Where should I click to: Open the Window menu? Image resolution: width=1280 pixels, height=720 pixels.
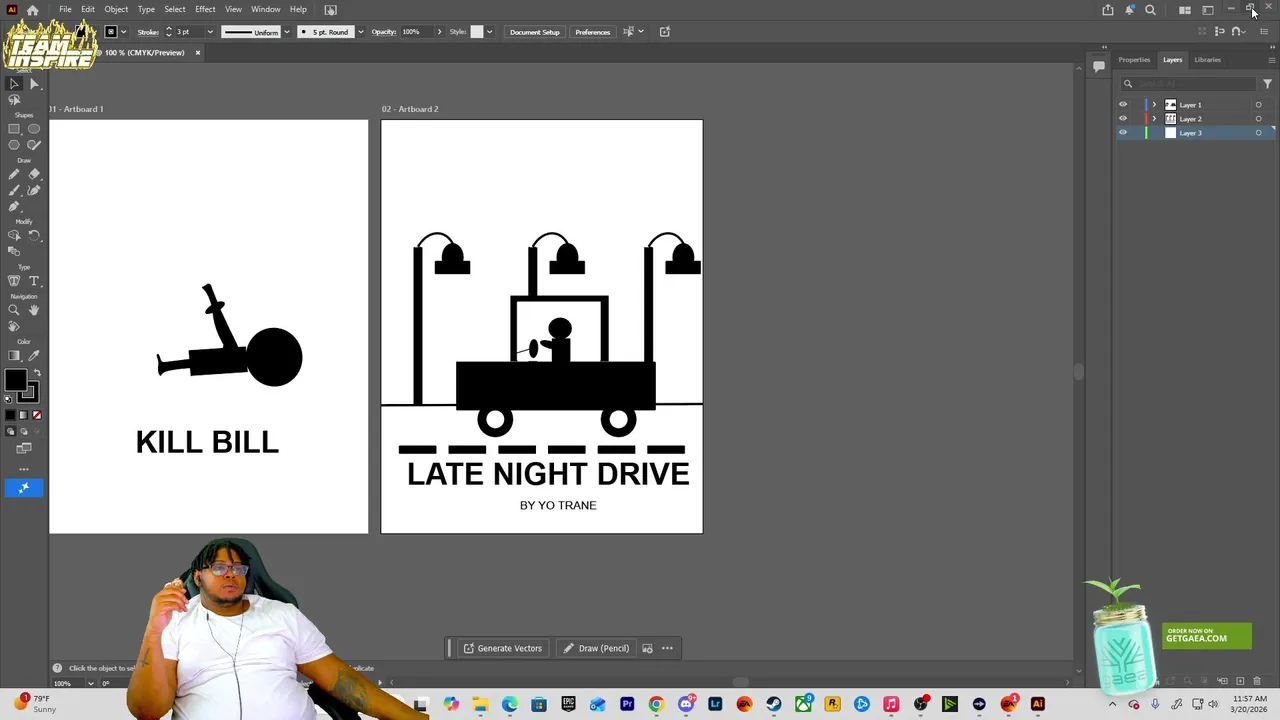[266, 10]
